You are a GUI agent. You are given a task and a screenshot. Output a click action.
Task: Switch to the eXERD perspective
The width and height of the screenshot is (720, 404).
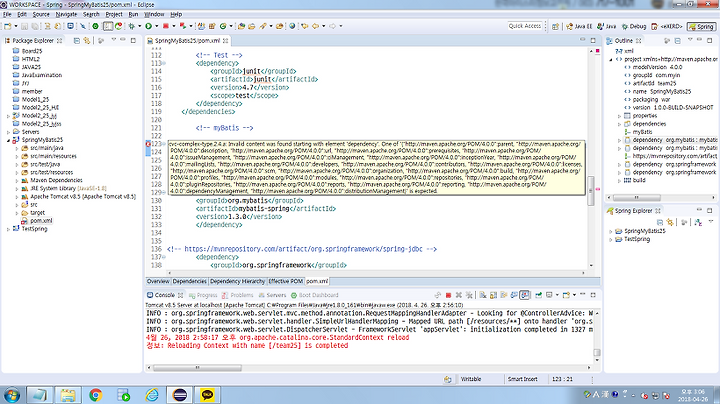tap(667, 27)
